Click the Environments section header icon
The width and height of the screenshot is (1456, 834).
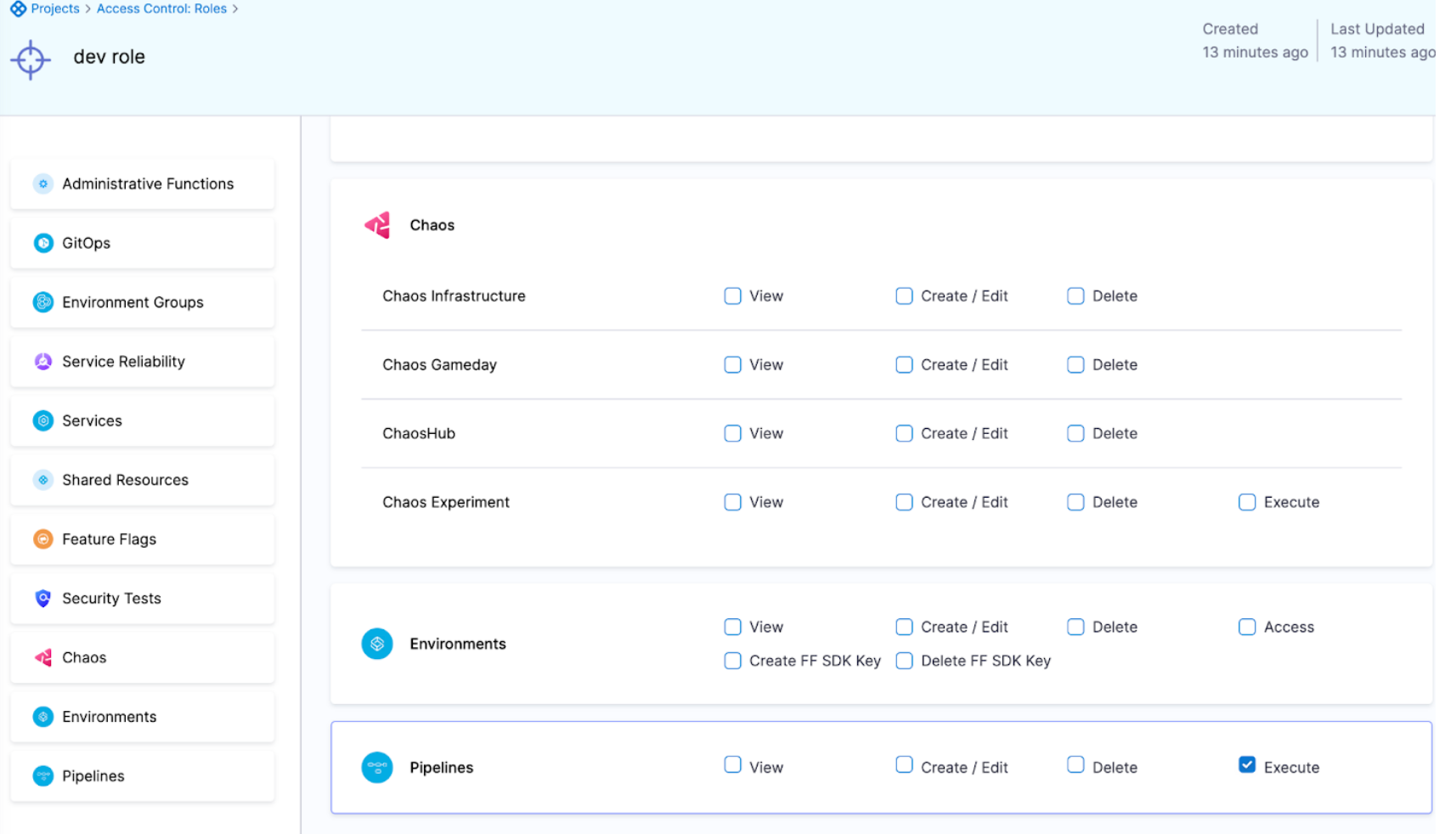377,644
